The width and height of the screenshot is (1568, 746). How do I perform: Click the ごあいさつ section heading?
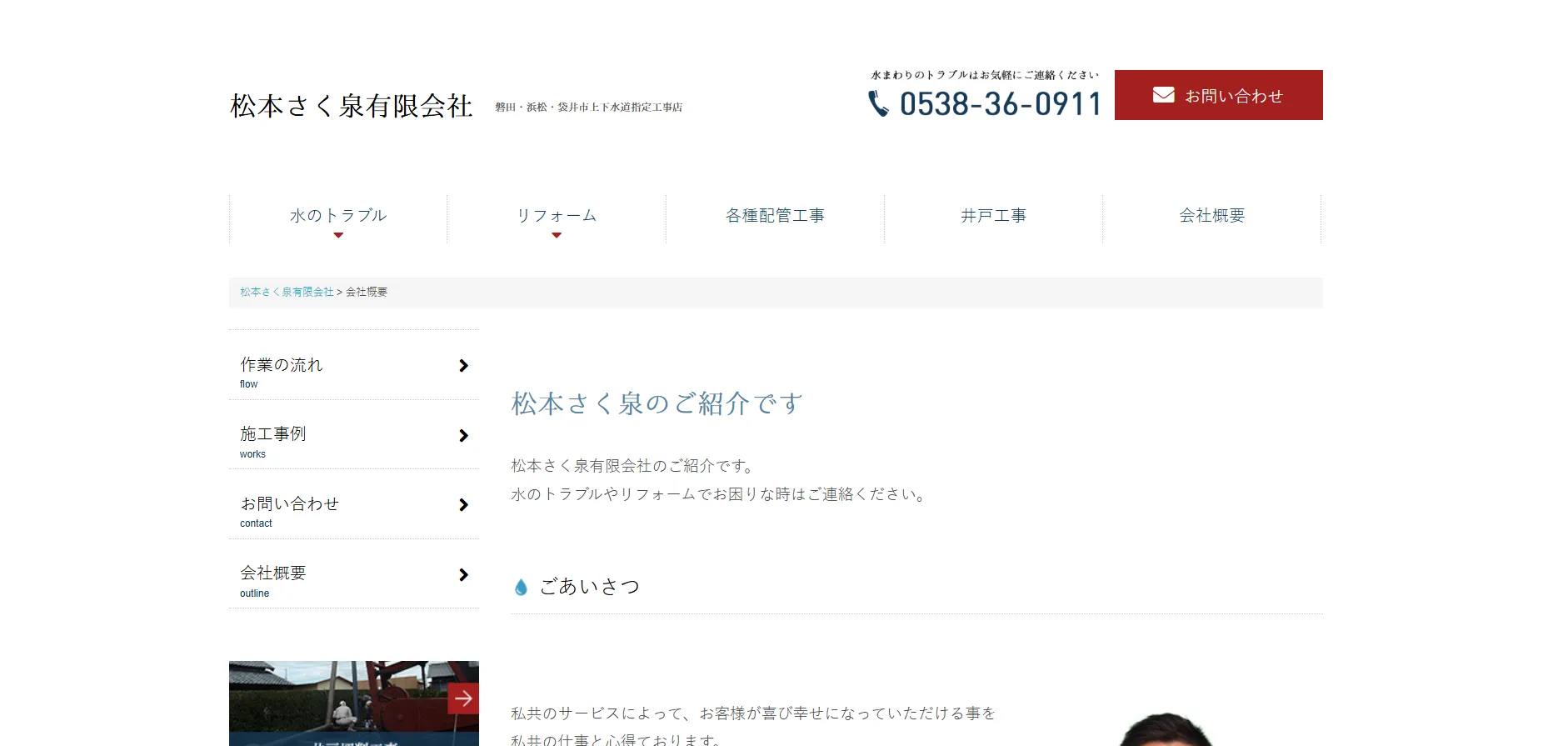pyautogui.click(x=590, y=587)
